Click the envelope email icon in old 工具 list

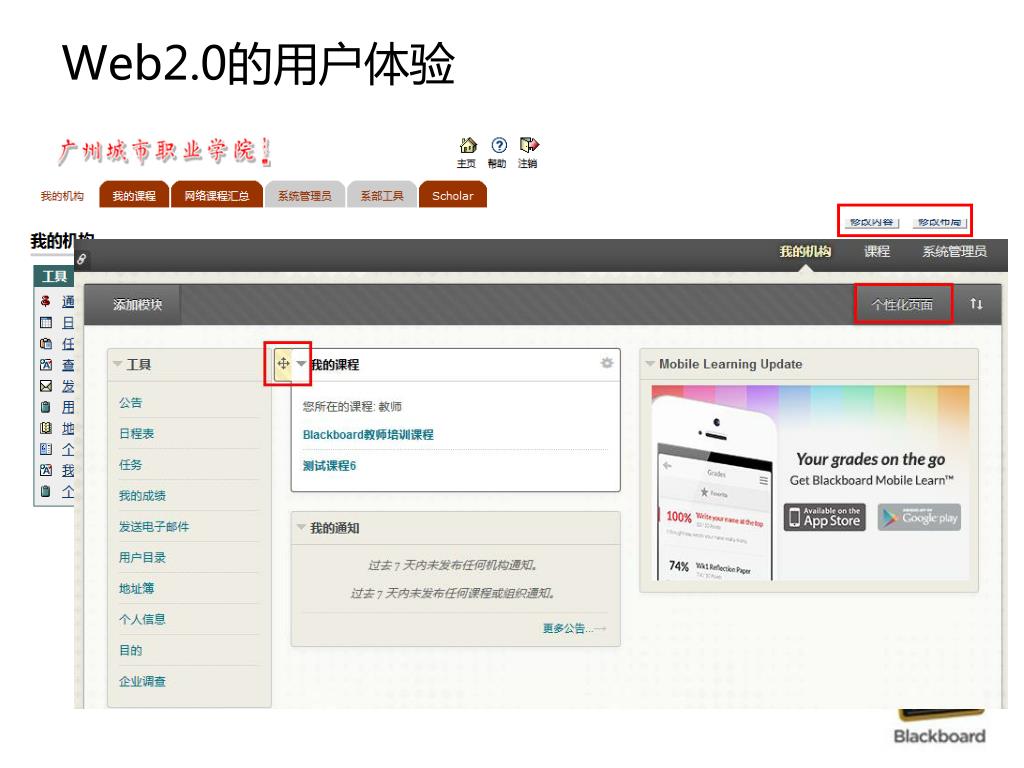tap(46, 386)
